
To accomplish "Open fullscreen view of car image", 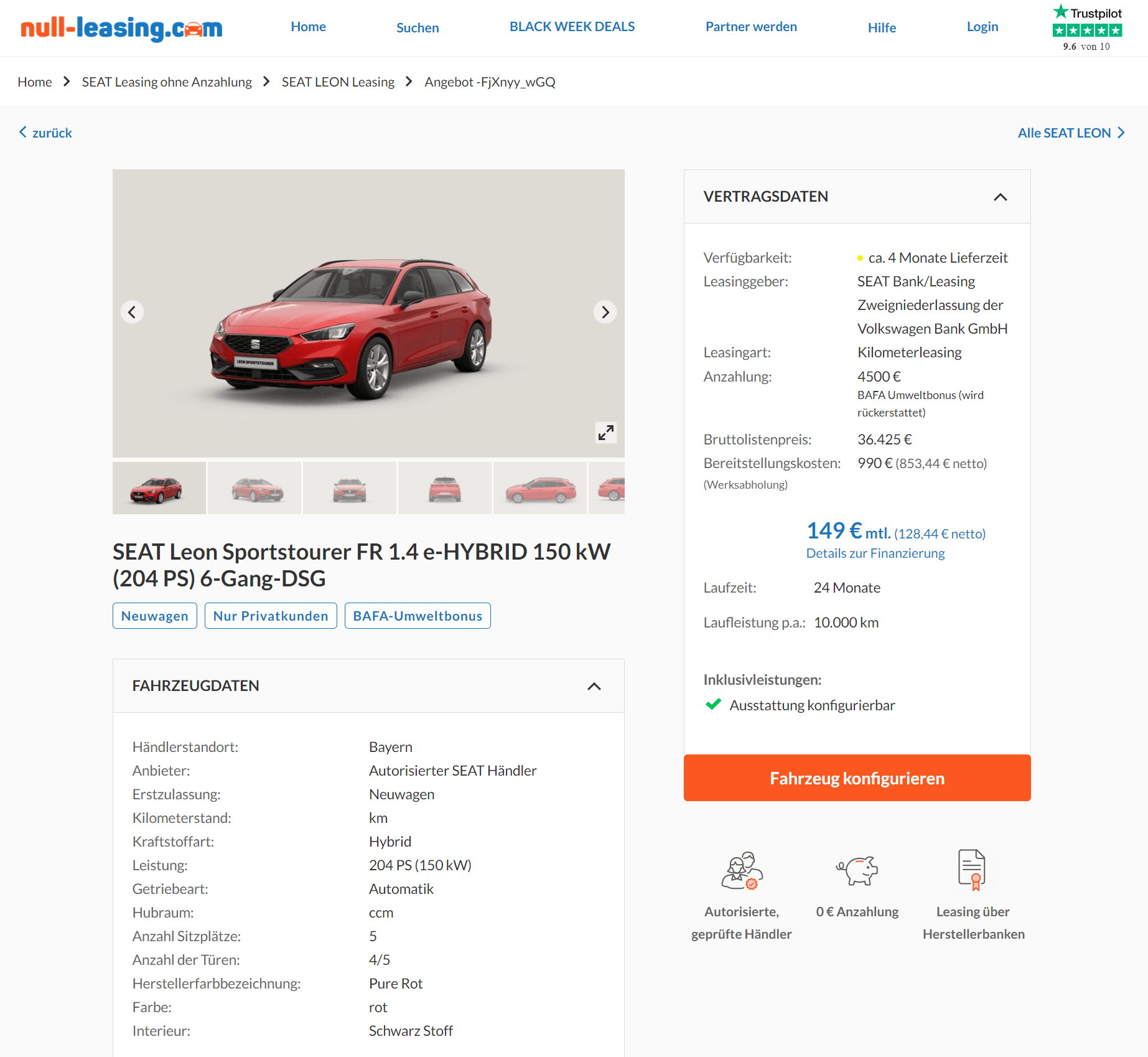I will click(605, 432).
